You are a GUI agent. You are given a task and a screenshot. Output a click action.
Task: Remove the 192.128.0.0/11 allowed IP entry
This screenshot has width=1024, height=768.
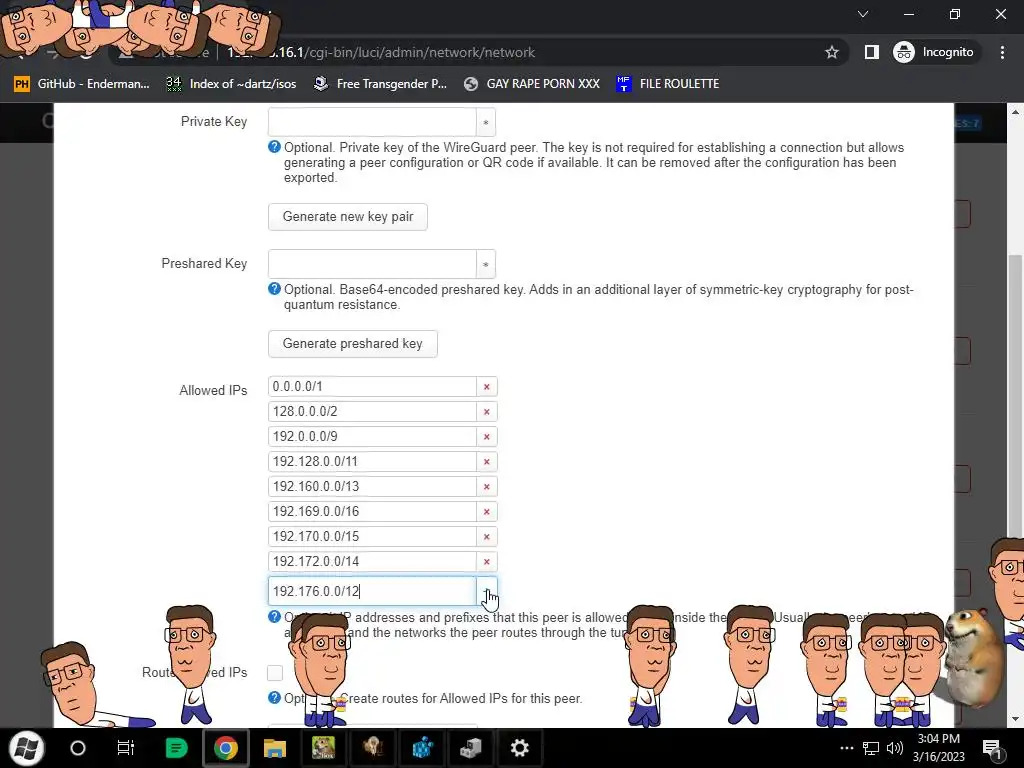pyautogui.click(x=487, y=462)
